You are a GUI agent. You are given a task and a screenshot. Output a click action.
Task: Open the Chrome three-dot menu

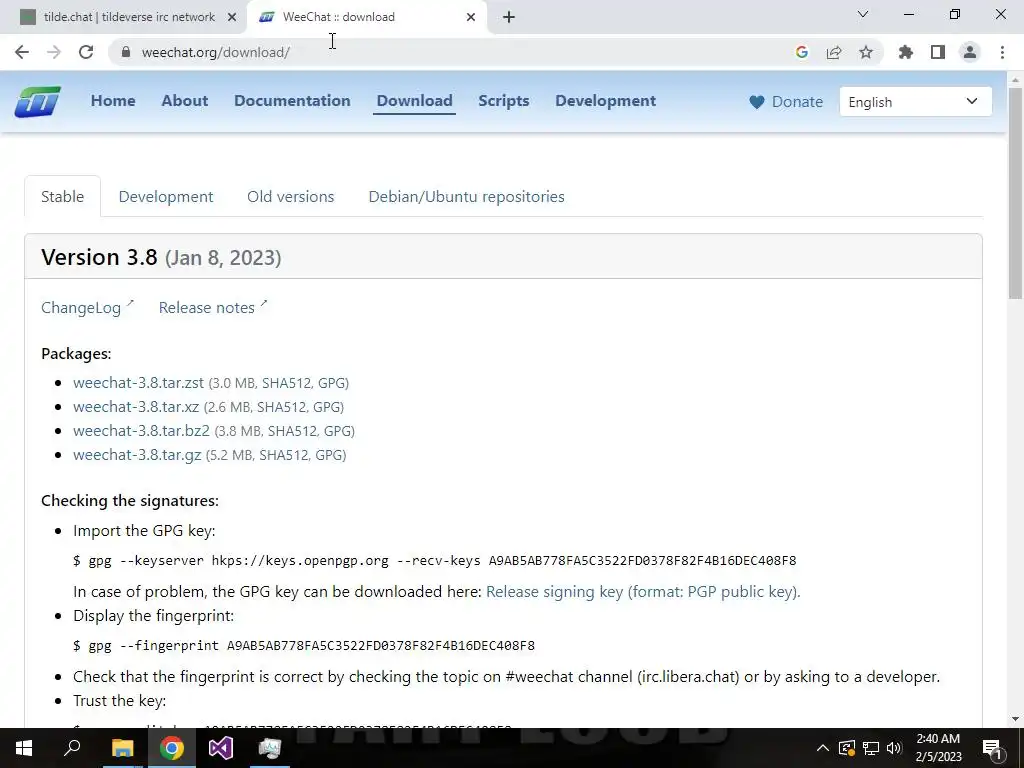[1002, 52]
